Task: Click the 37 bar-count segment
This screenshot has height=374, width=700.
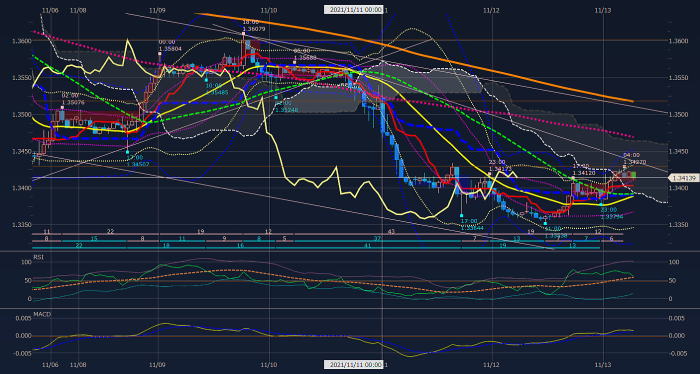Action: pos(377,239)
